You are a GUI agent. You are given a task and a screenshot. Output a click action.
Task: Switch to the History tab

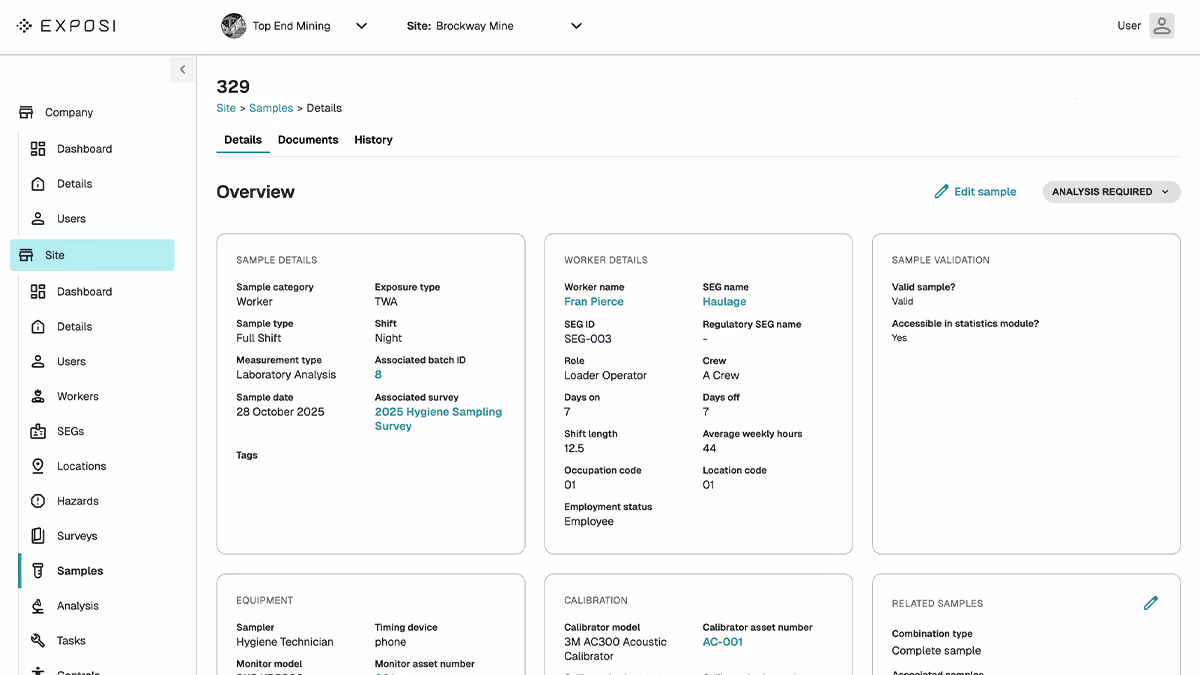[x=373, y=139]
